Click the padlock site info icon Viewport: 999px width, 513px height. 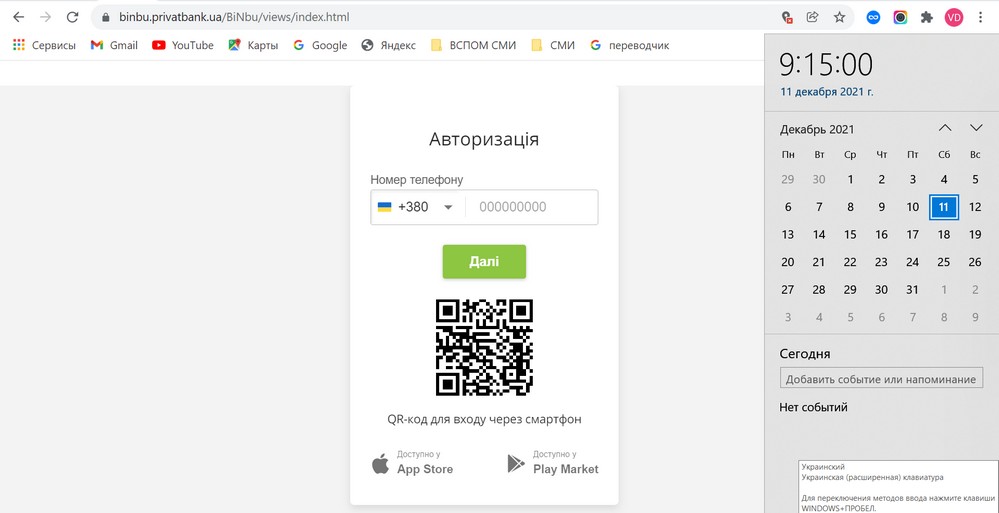106,17
